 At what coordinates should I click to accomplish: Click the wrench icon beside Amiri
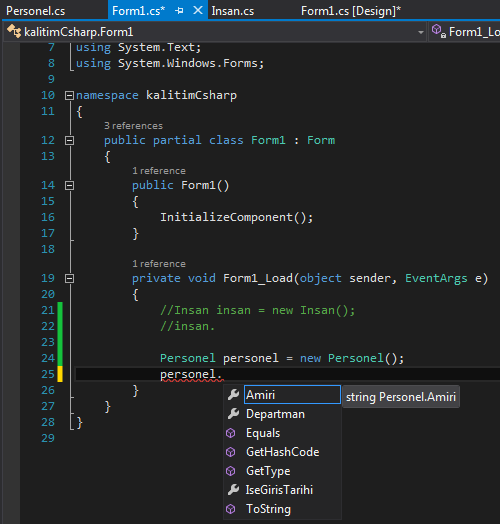[x=233, y=395]
